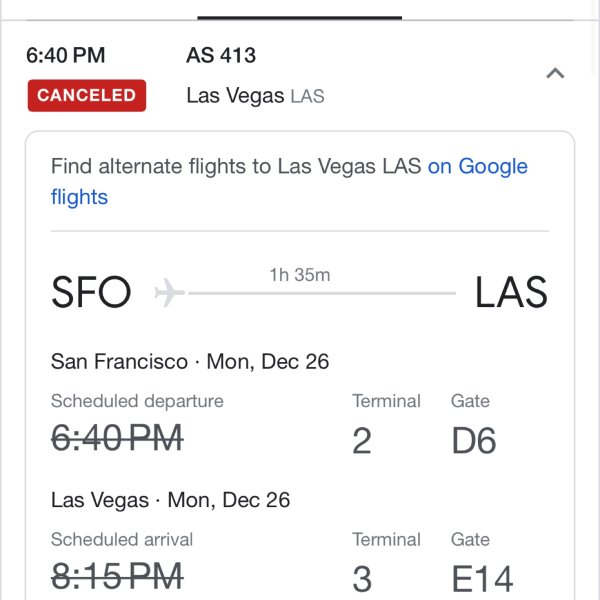Viewport: 600px width, 600px height.
Task: Select the AS 413 flight number
Action: coord(221,55)
